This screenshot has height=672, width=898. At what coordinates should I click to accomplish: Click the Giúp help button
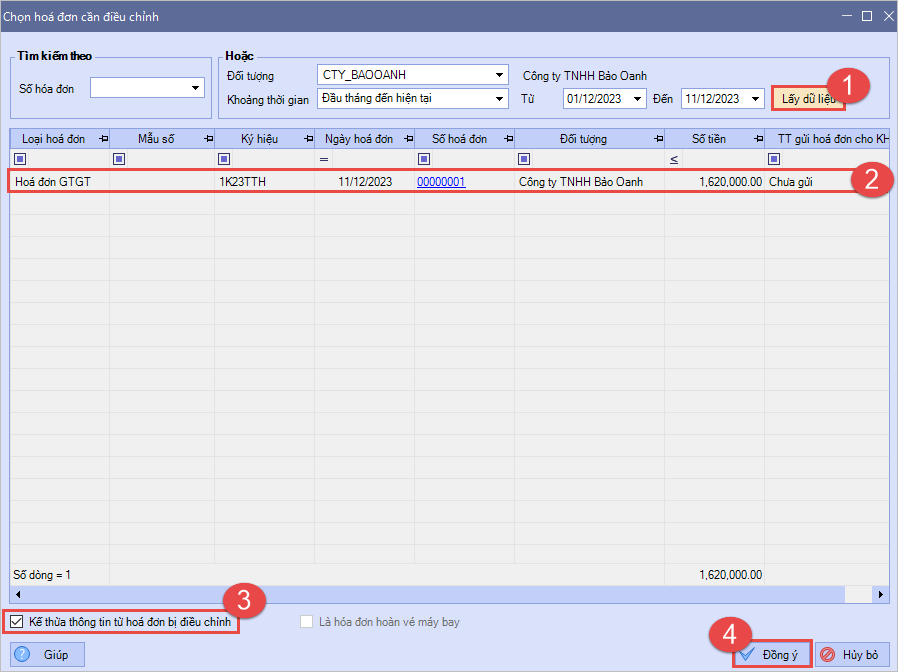point(47,655)
